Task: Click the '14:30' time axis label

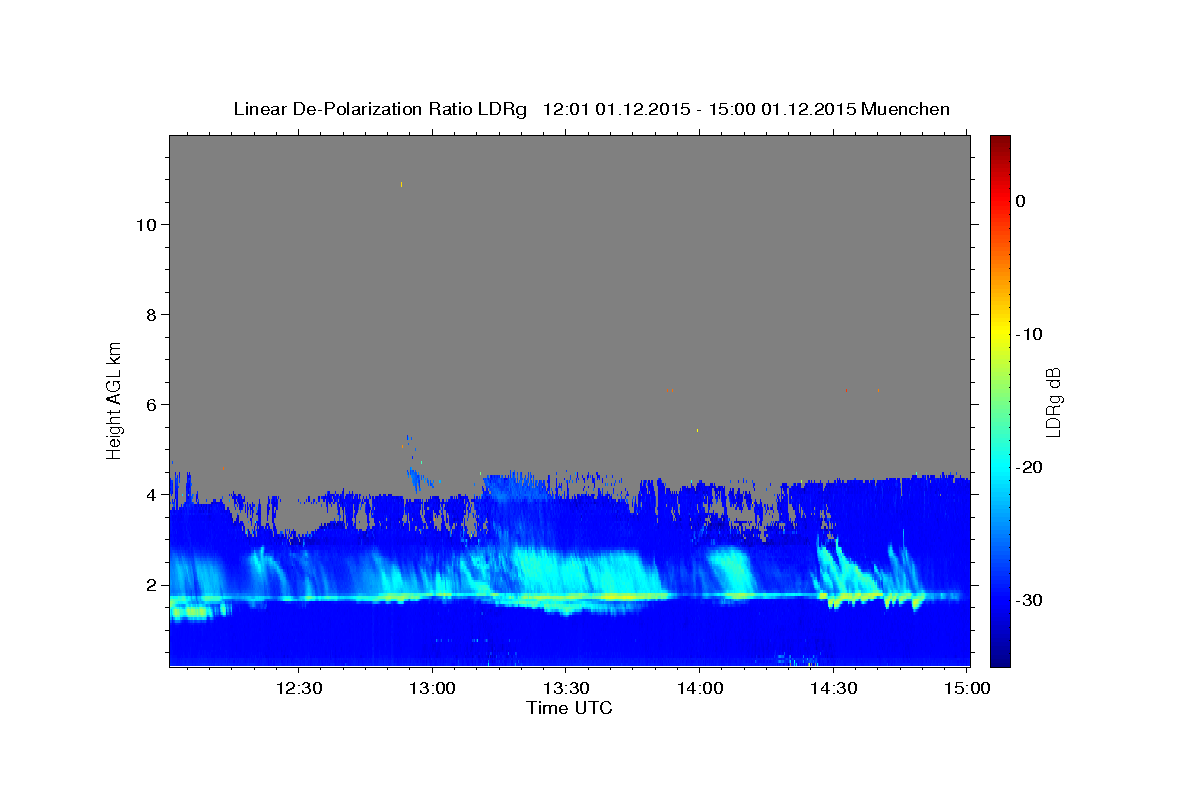Action: point(832,689)
